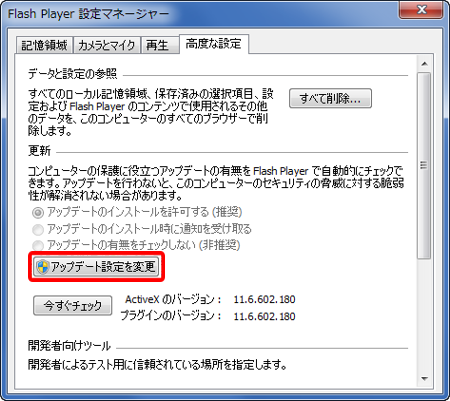This screenshot has height=401, width=450.
Task: Close the Flash Player 設定マネージャー window
Action: tap(421, 10)
